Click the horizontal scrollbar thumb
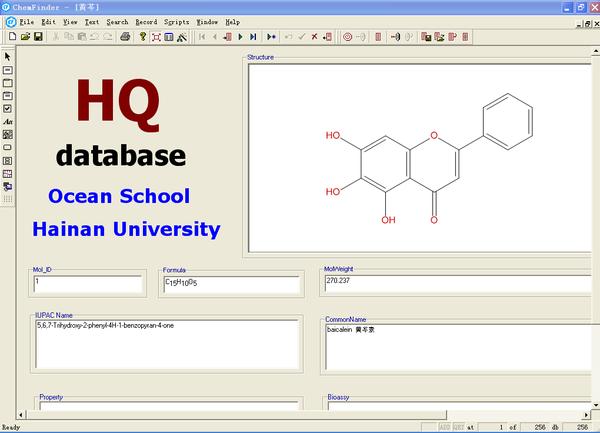 pos(236,415)
